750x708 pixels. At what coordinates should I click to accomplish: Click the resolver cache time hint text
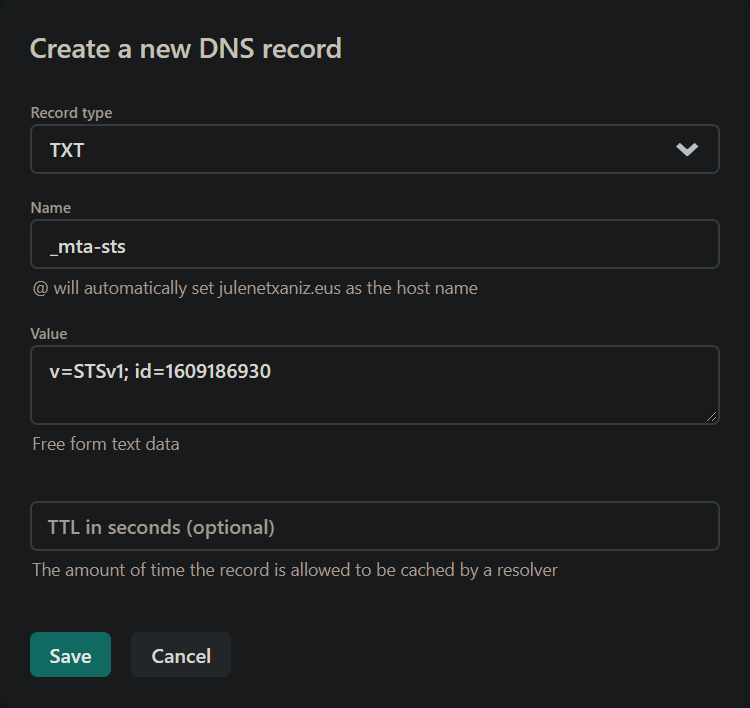(295, 570)
